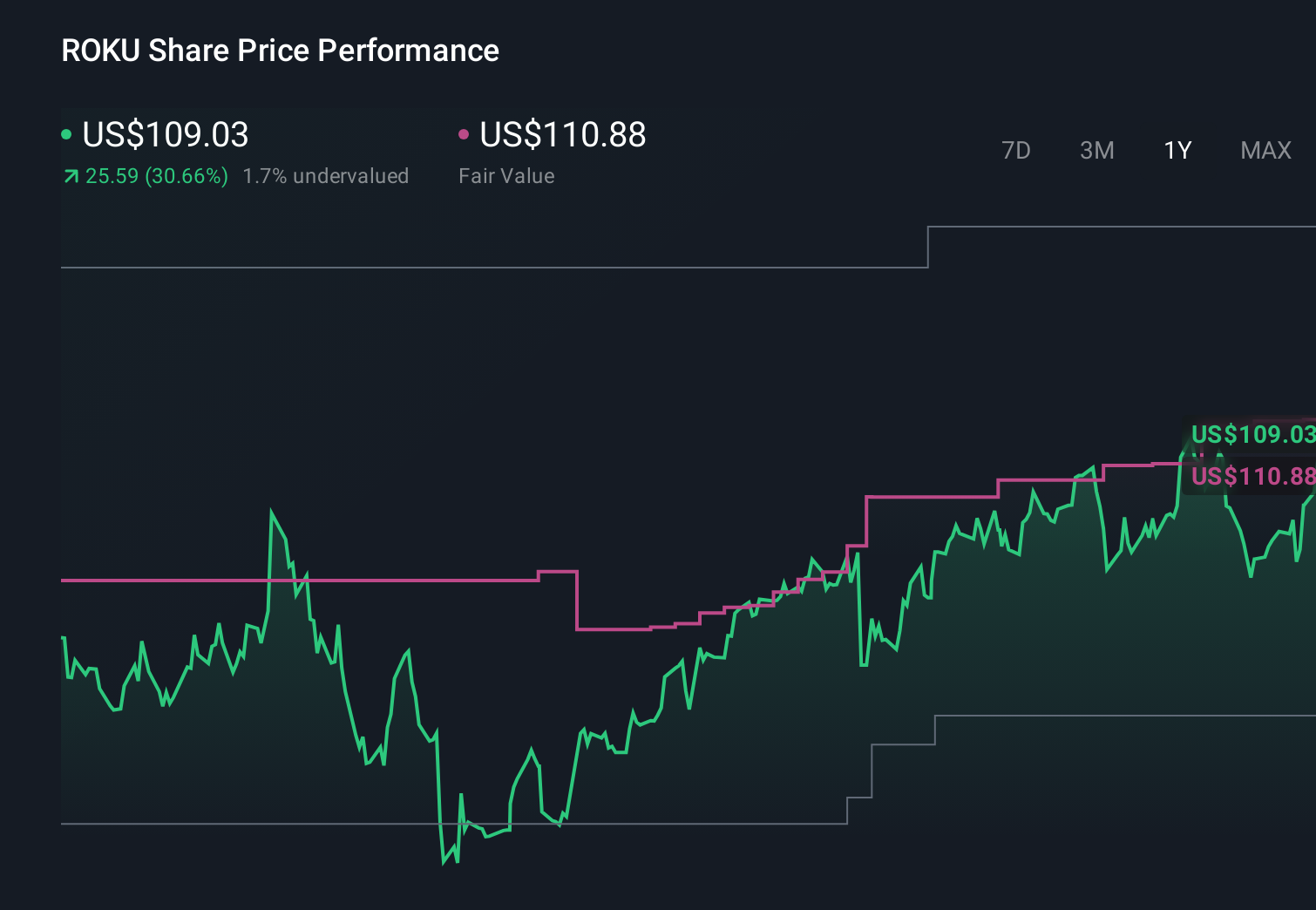
Task: Click the ROKU Share Price Performance title
Action: 279,50
